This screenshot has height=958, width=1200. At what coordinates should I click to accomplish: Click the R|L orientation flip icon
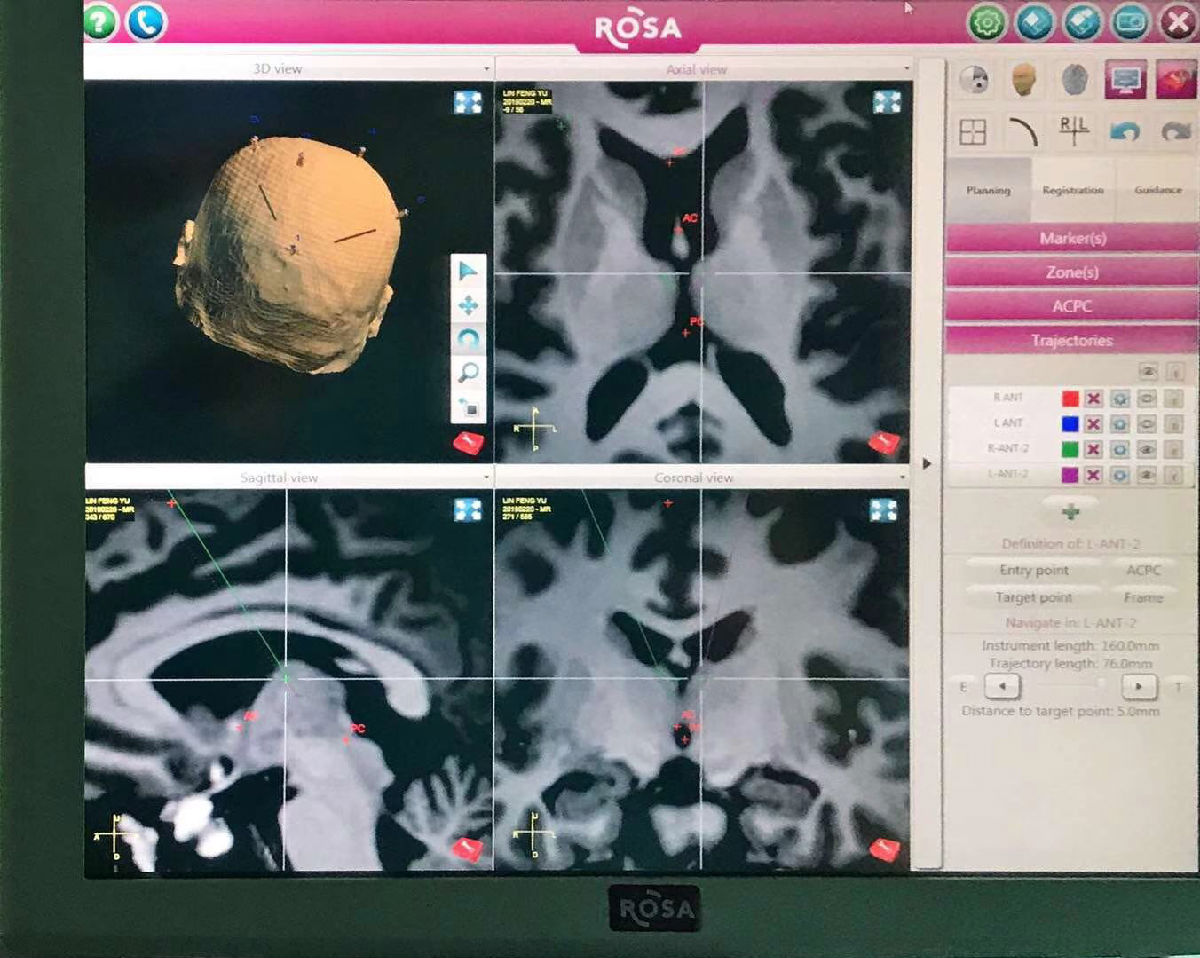[1075, 132]
